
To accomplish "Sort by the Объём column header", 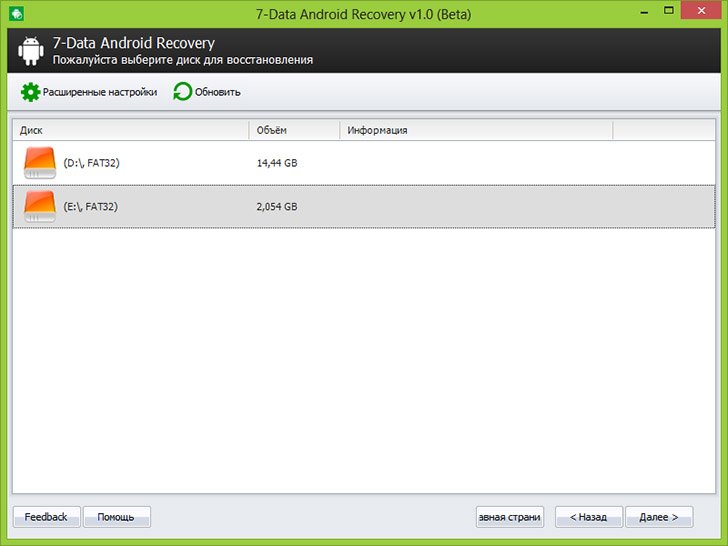I will tap(294, 130).
